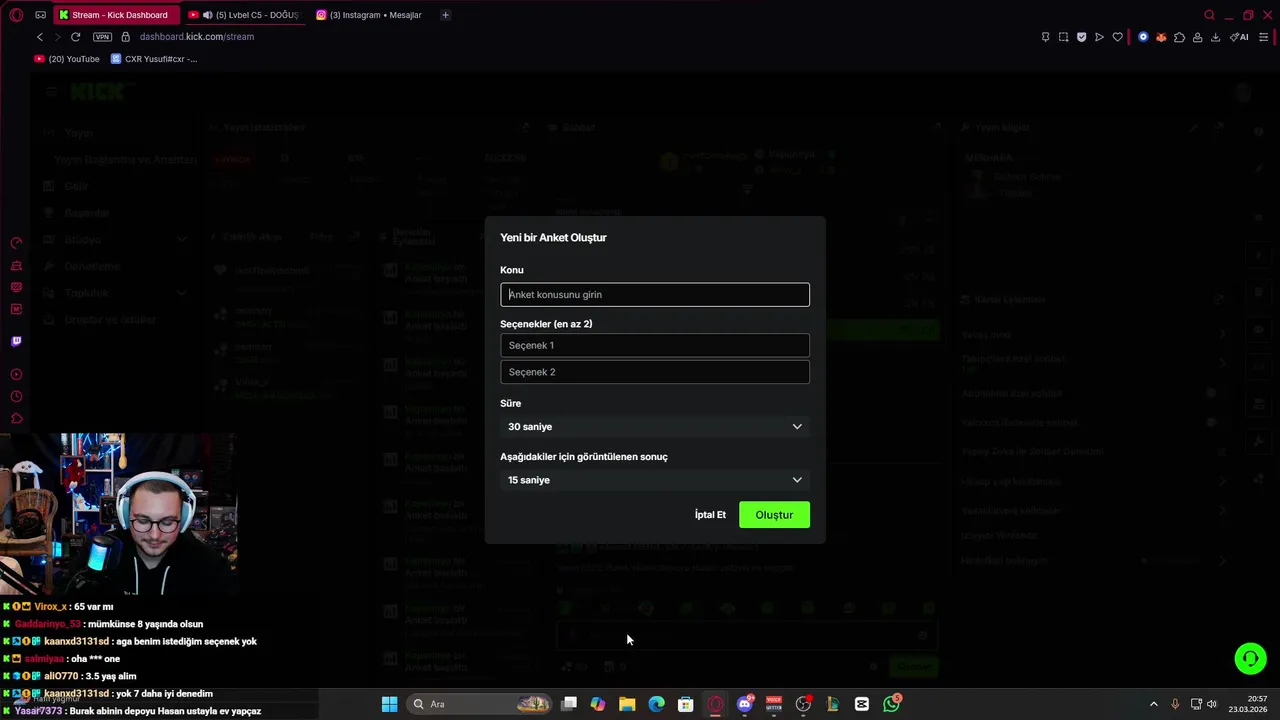This screenshot has width=1280, height=720.
Task: Focus the Seçenek 1 input field
Action: (x=655, y=345)
